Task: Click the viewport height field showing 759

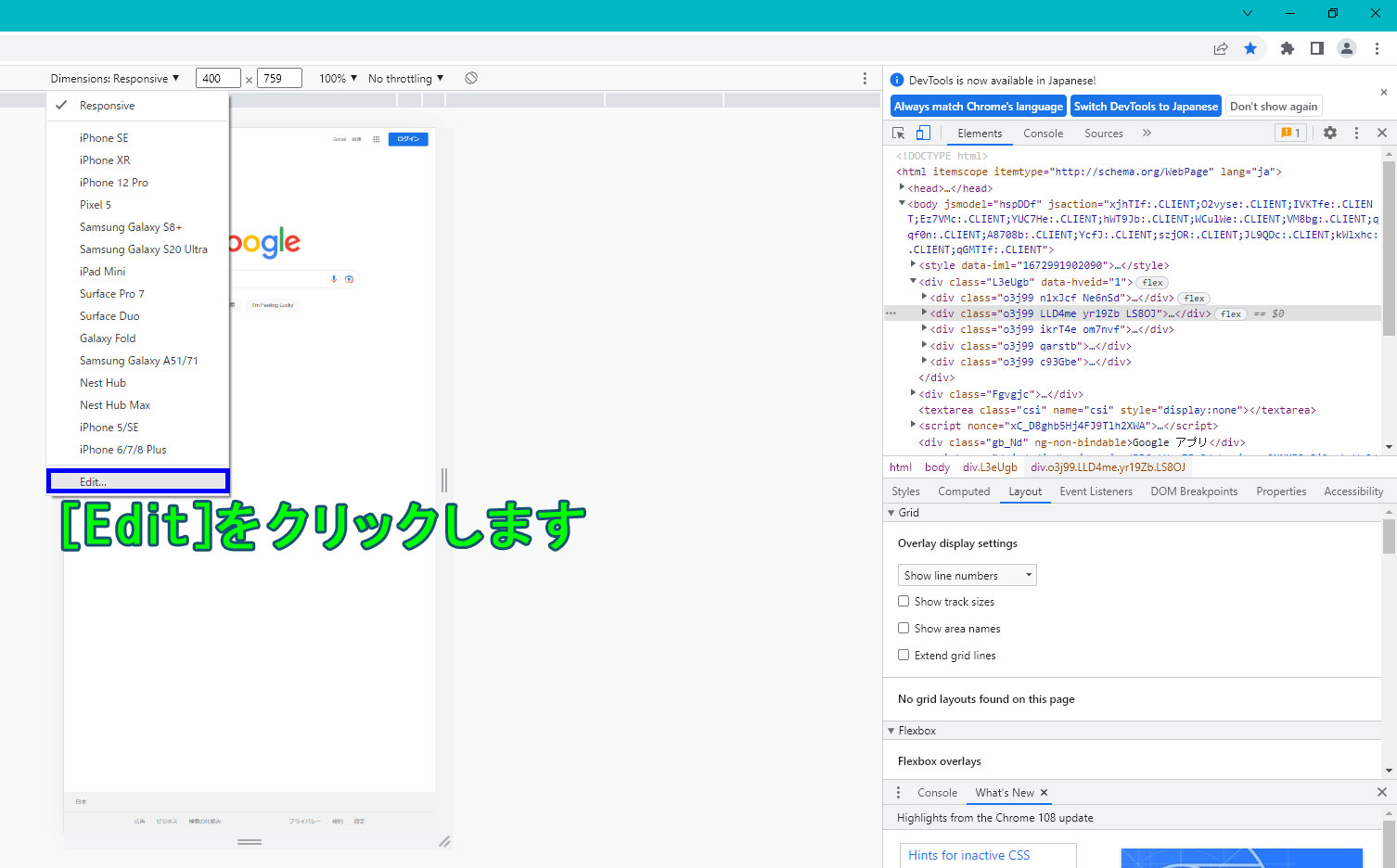Action: pos(279,78)
